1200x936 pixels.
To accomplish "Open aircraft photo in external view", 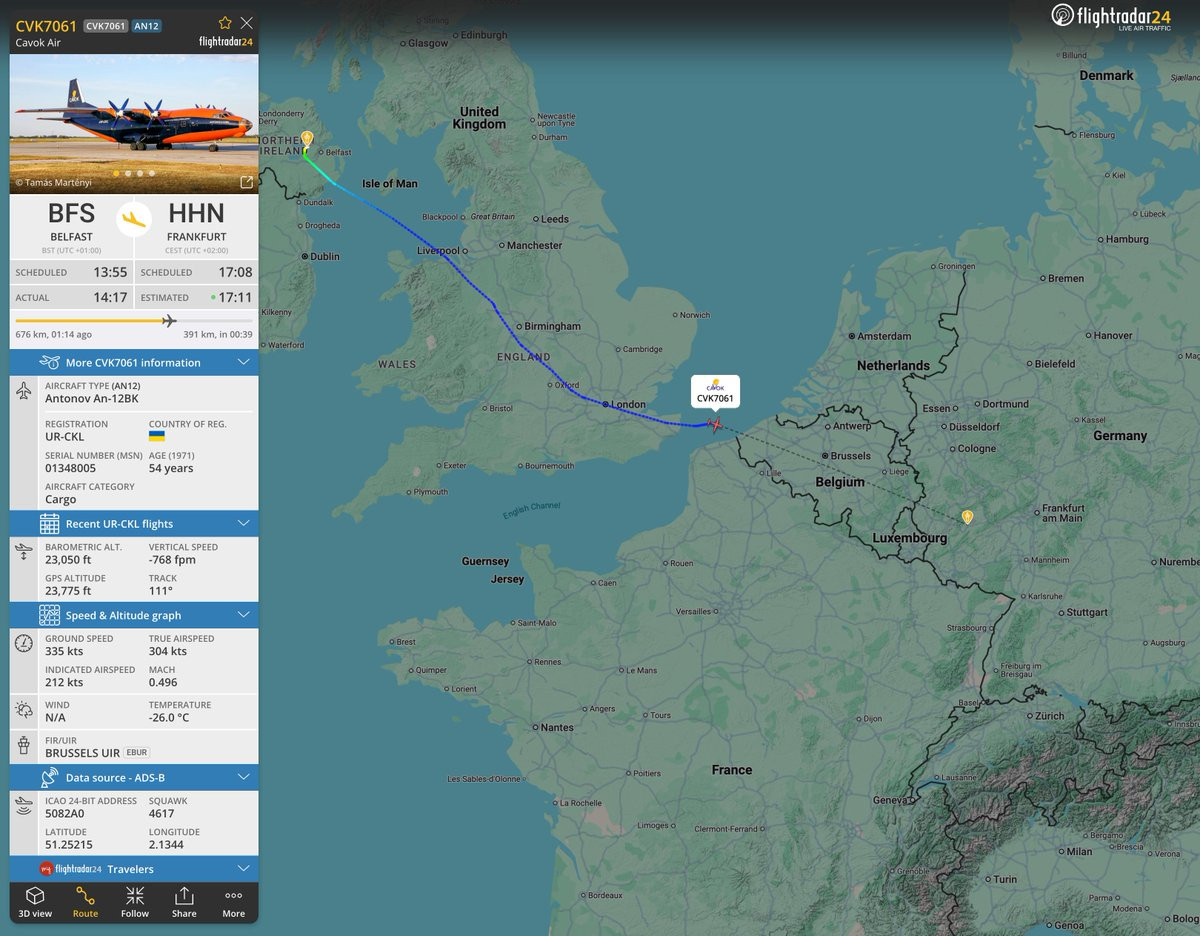I will point(246,182).
